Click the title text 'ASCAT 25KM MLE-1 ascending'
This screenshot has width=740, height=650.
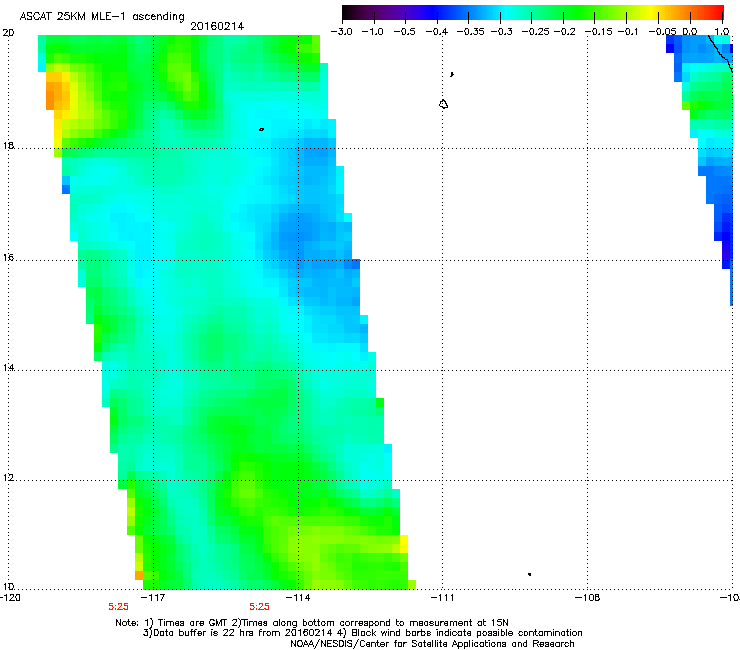pyautogui.click(x=102, y=16)
